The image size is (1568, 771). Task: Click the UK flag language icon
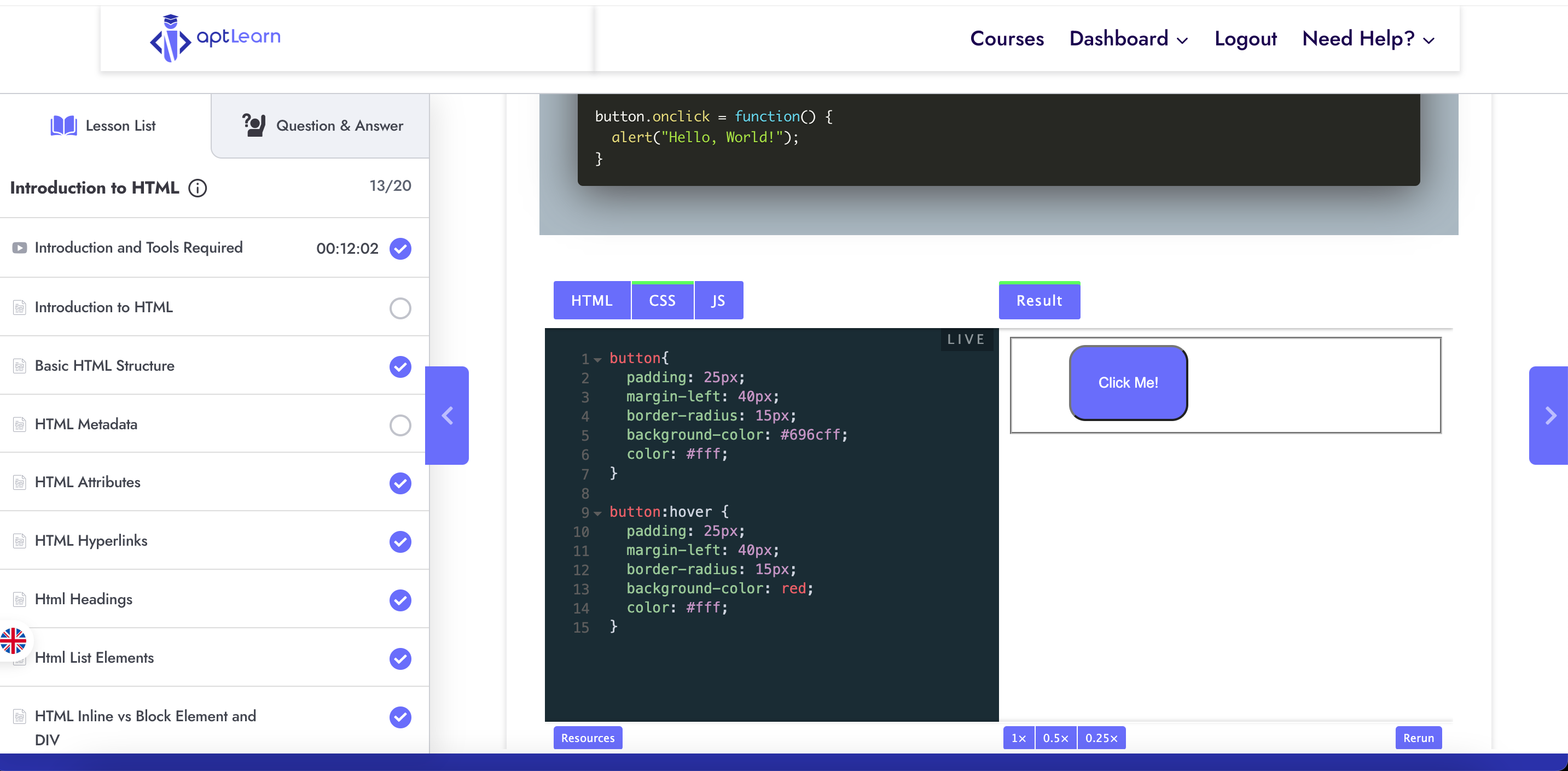13,641
